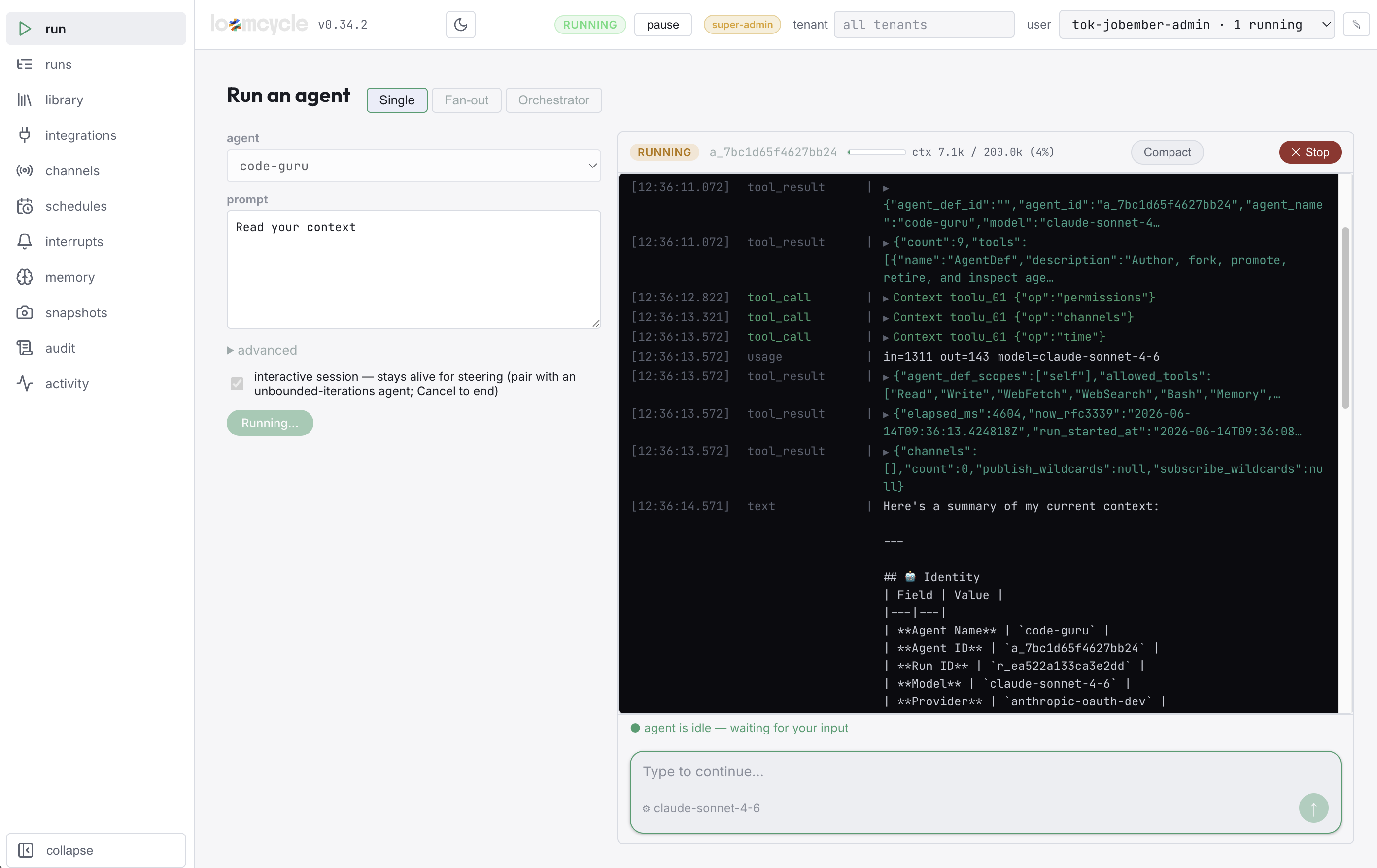The image size is (1377, 868).
Task: Open the activity pulse icon
Action: point(25,383)
